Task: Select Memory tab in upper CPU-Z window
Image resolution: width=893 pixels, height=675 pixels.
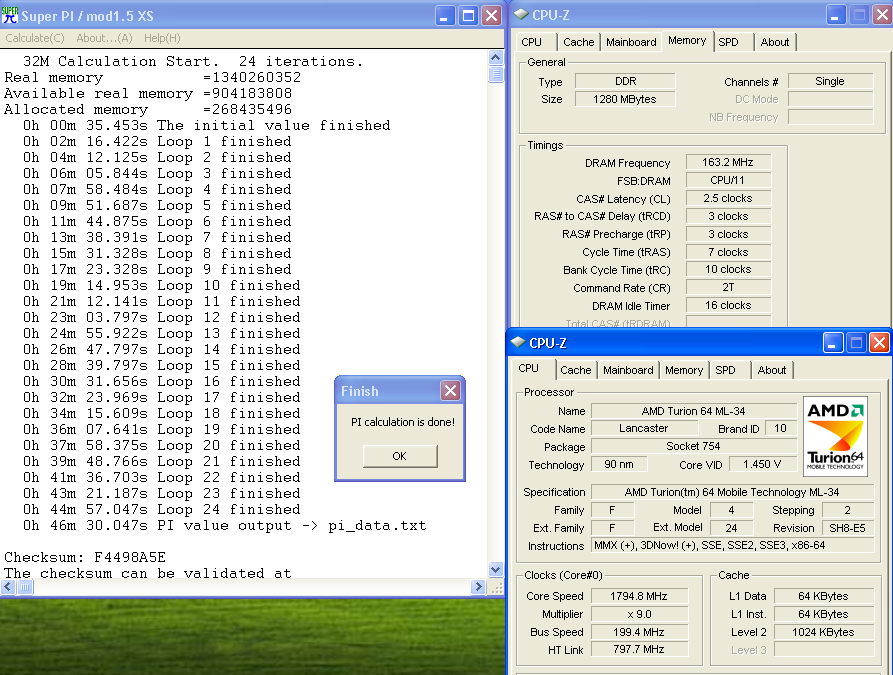Action: pos(687,40)
